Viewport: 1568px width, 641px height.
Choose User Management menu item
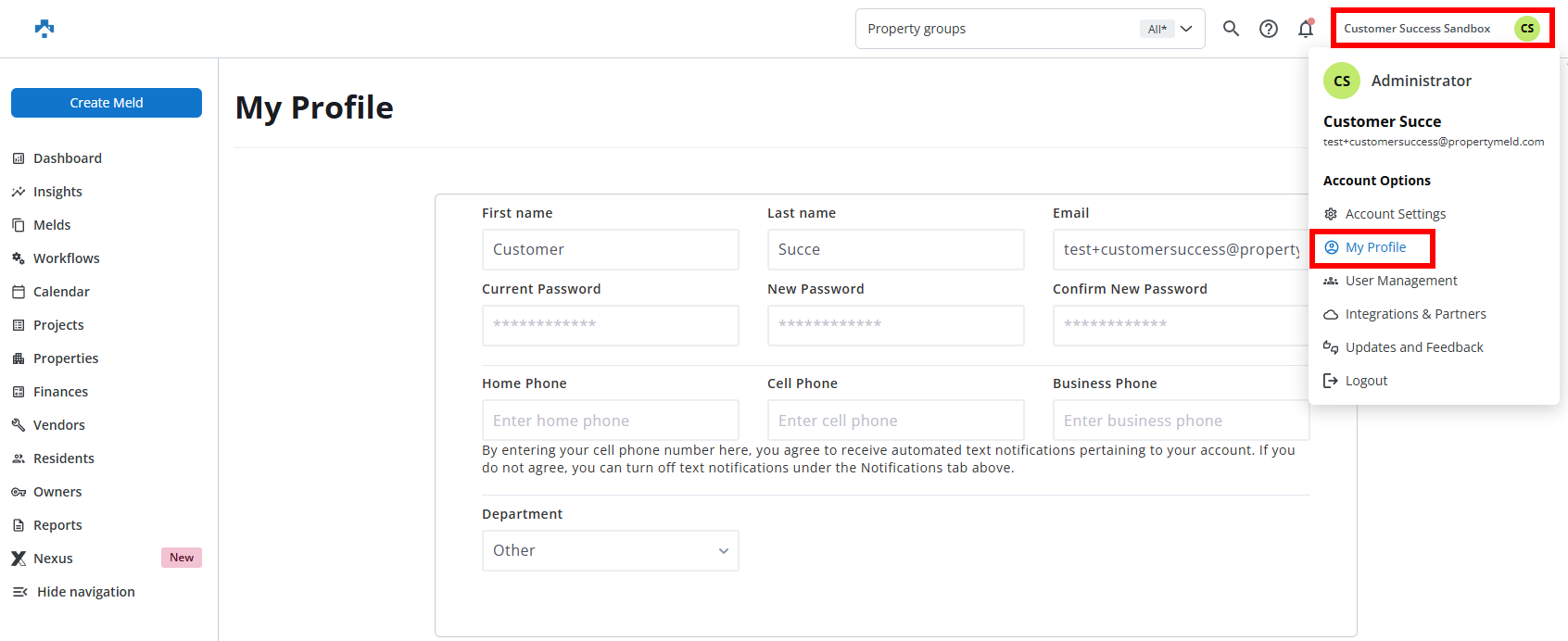(1400, 281)
